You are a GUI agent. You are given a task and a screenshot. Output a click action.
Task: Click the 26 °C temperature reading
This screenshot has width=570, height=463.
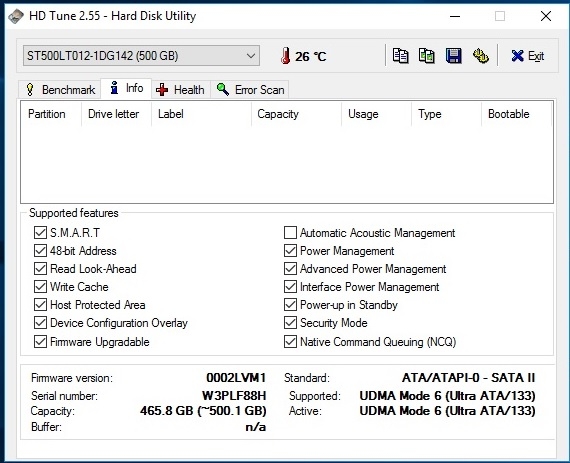tap(310, 57)
